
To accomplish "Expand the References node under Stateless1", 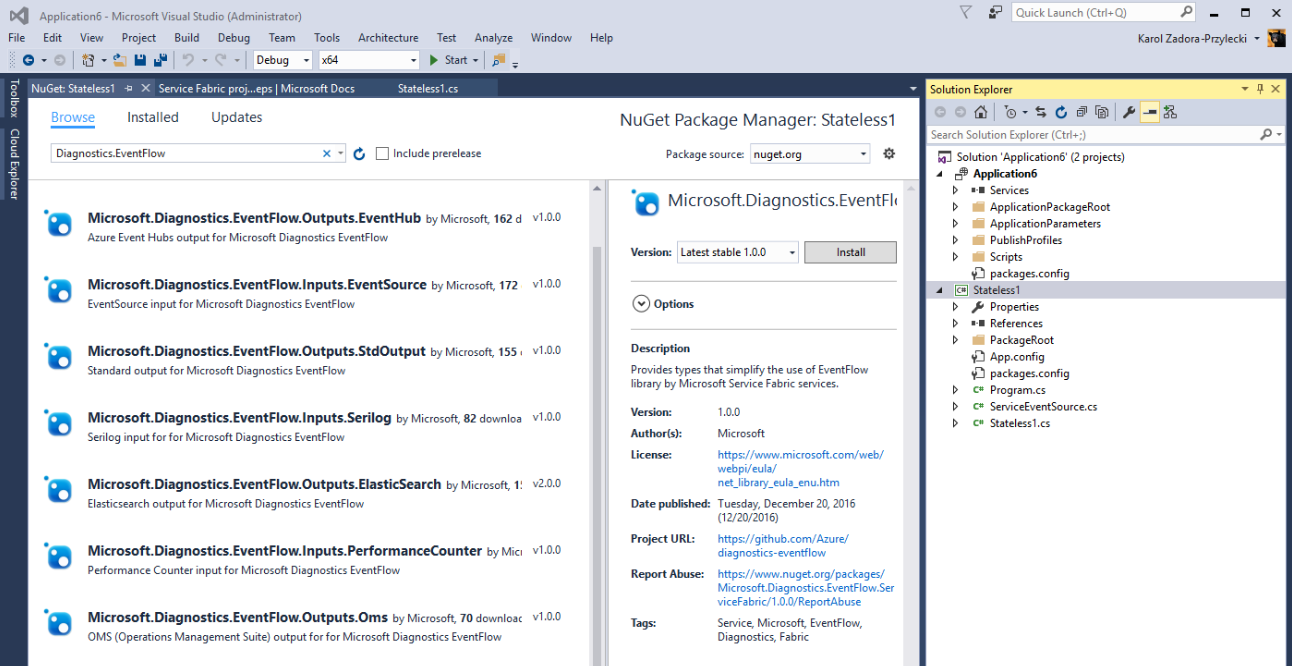I will pyautogui.click(x=955, y=323).
